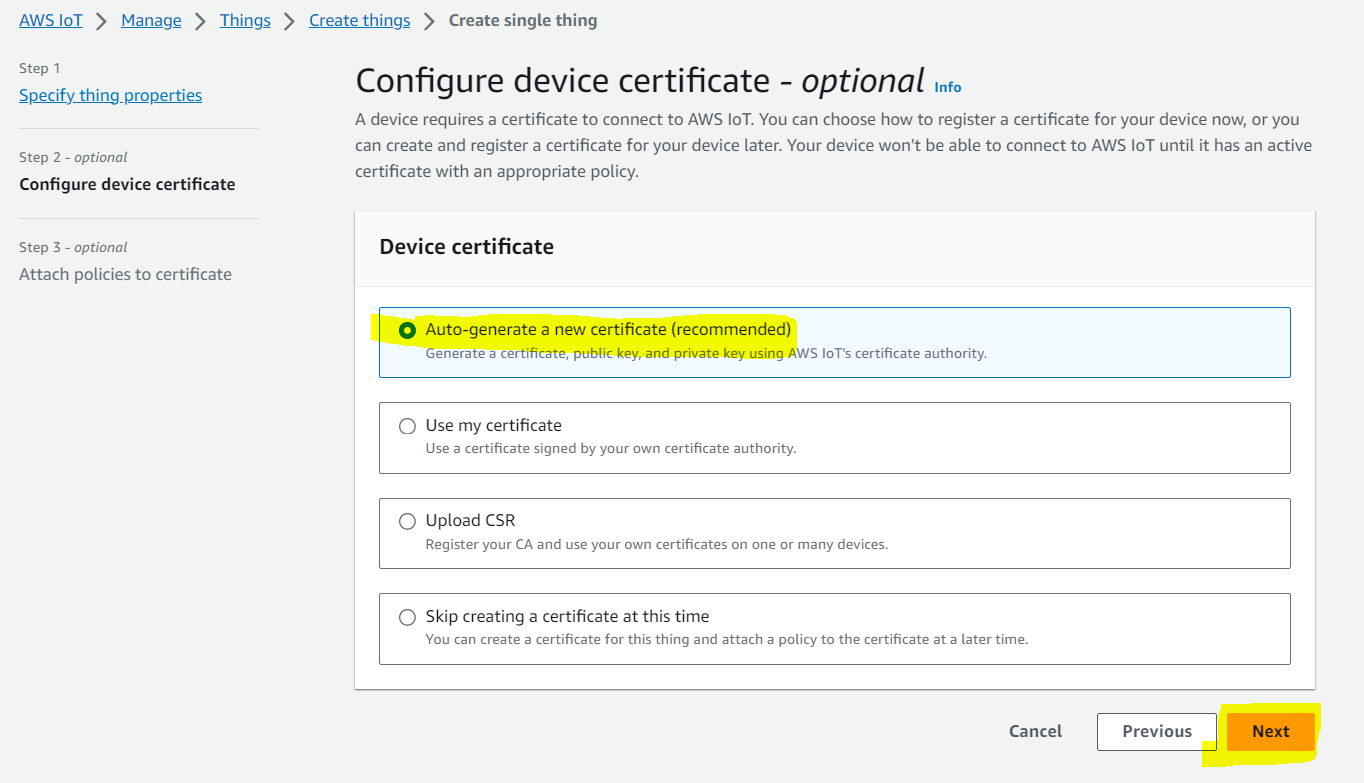
Task: Click the 'Step 1' label in sidebar
Action: coord(40,68)
